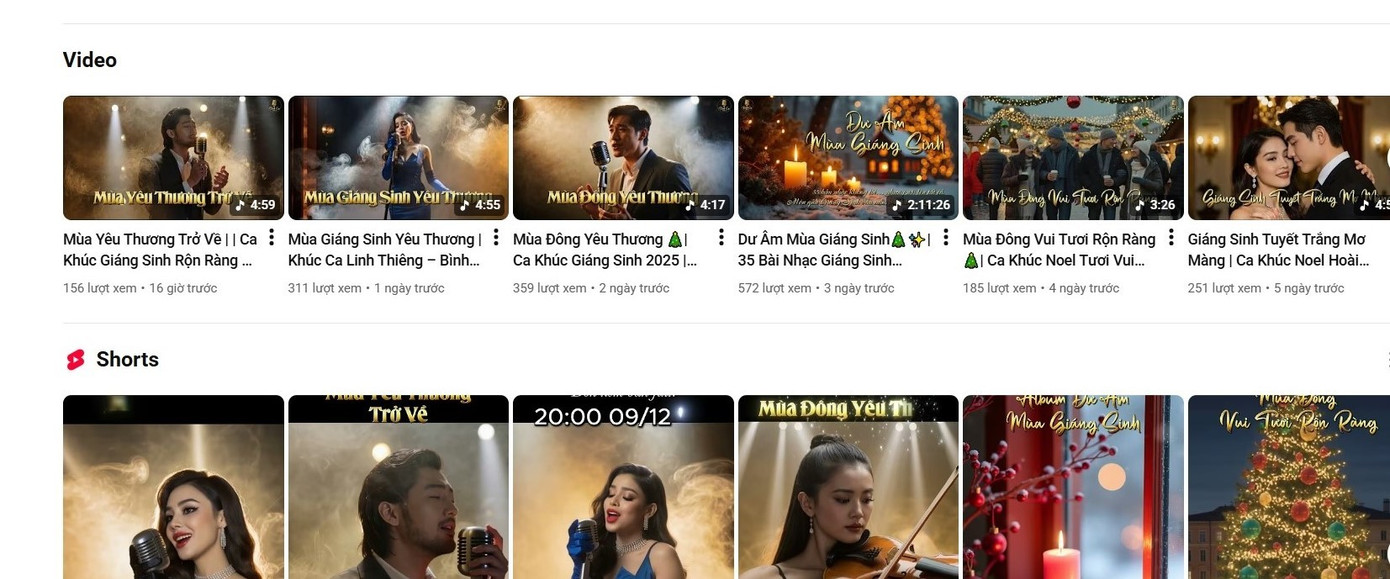
Task: Play the Christmas tree Short Vui Tươi Rộn Ràng
Action: point(1288,490)
